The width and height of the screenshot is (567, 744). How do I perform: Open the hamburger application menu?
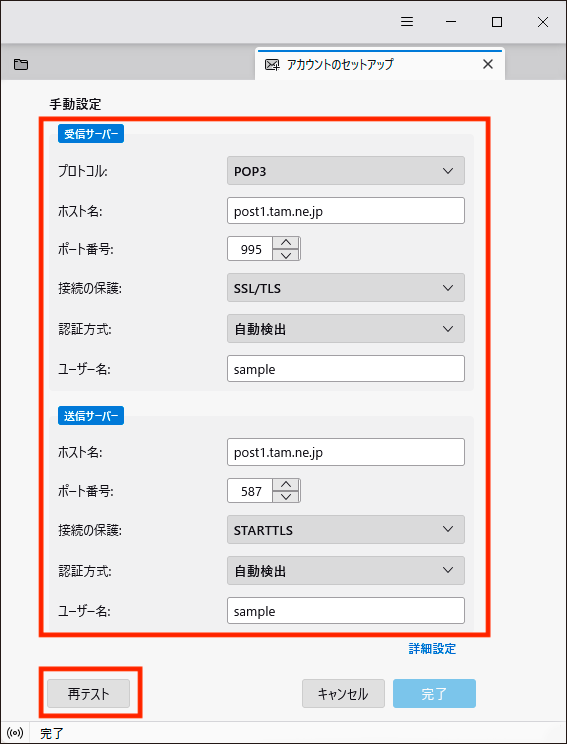click(x=407, y=22)
